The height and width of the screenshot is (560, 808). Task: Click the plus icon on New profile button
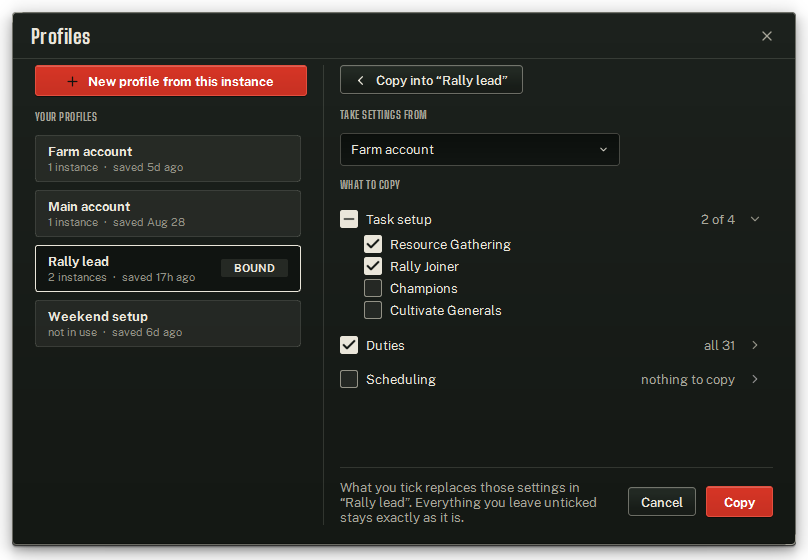pyautogui.click(x=72, y=81)
